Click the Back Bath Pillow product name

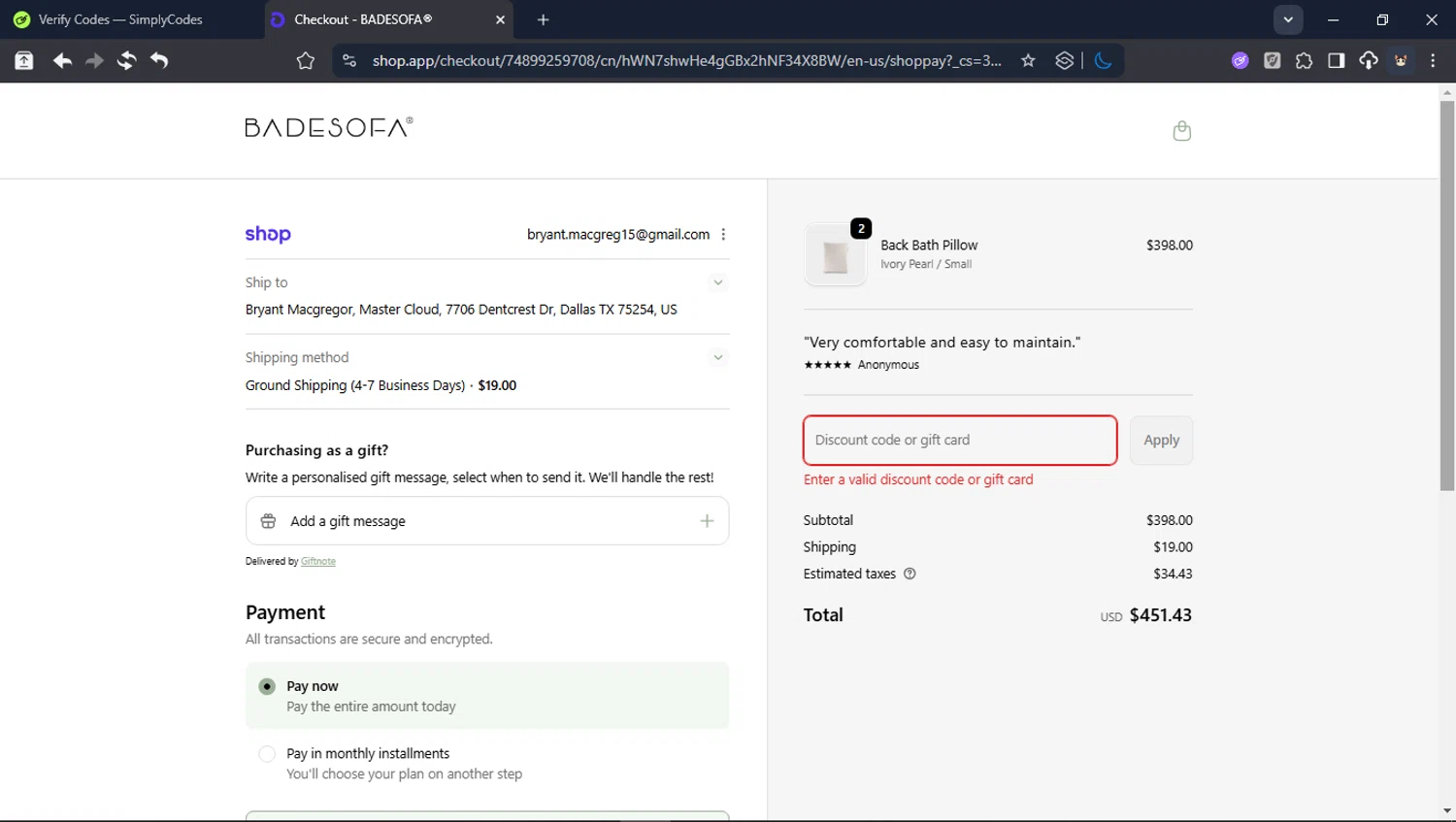click(929, 246)
